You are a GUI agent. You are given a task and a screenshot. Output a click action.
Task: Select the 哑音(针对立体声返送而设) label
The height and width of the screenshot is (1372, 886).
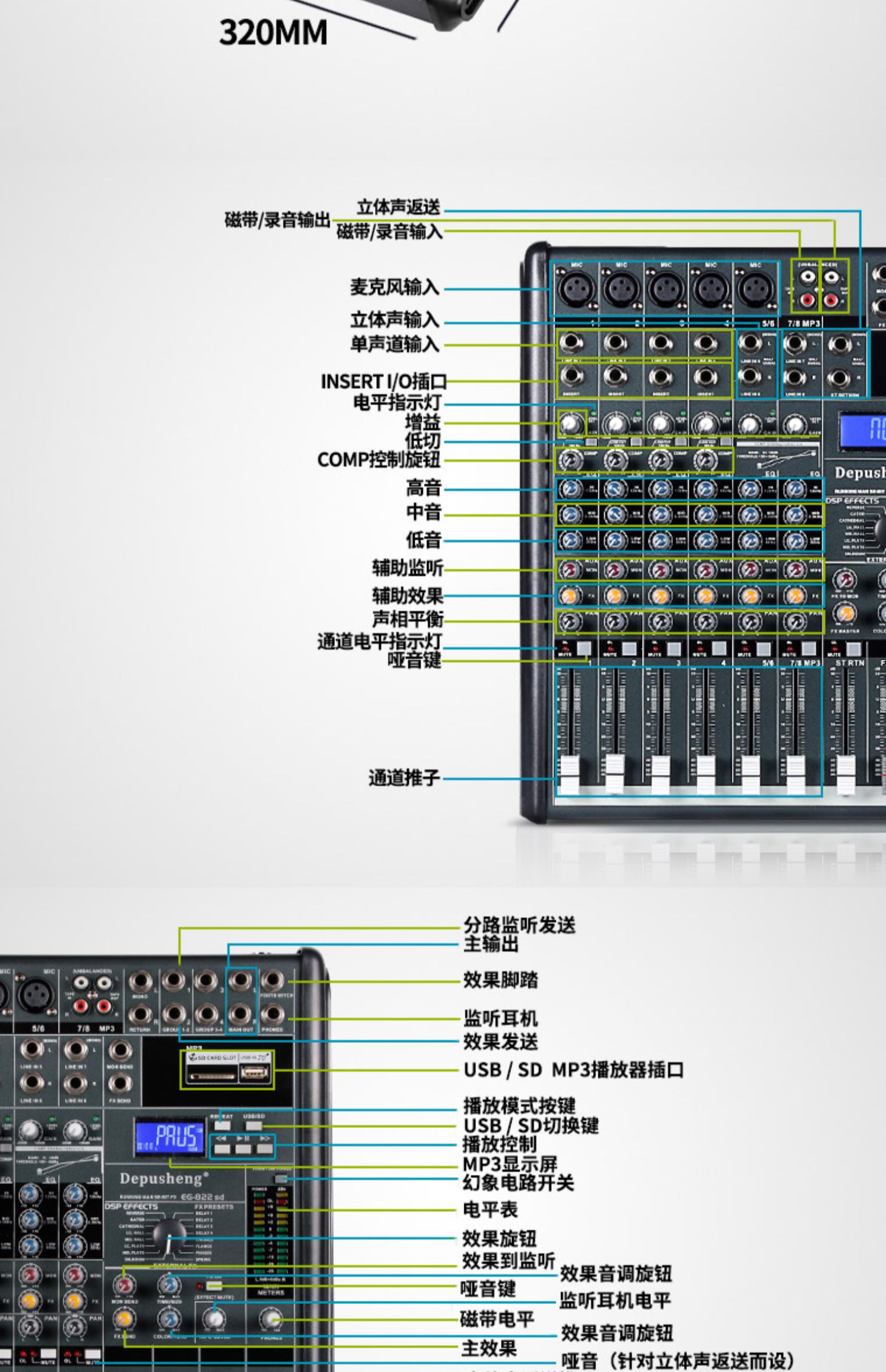click(678, 1361)
